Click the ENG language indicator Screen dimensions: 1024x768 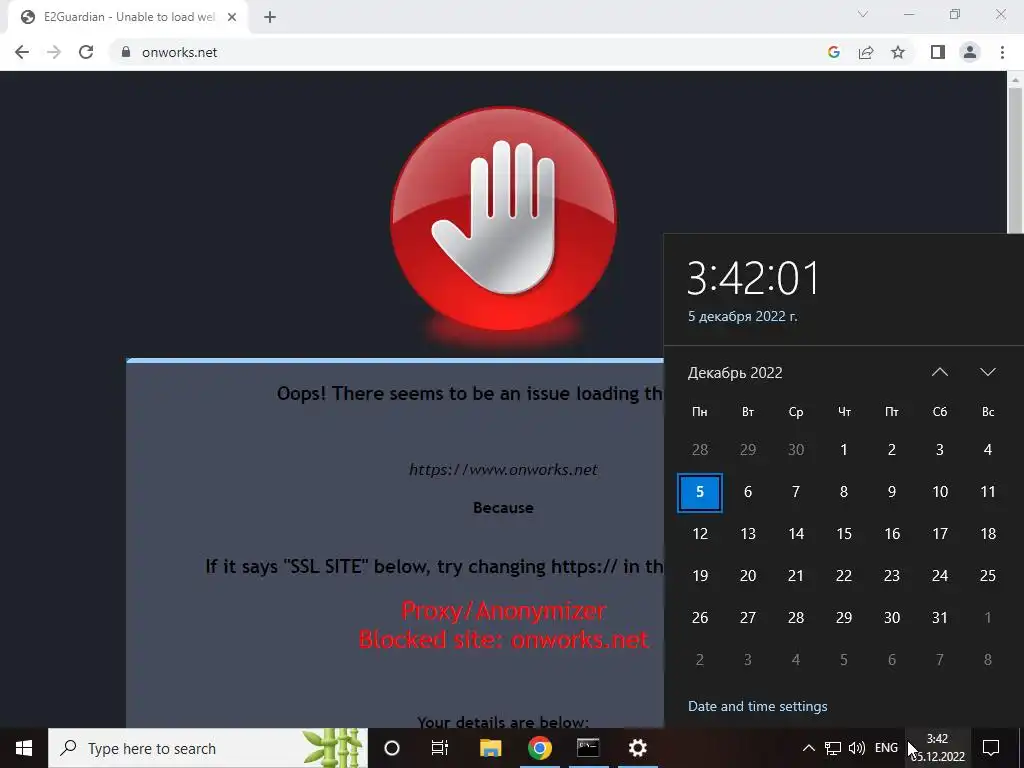(x=886, y=748)
